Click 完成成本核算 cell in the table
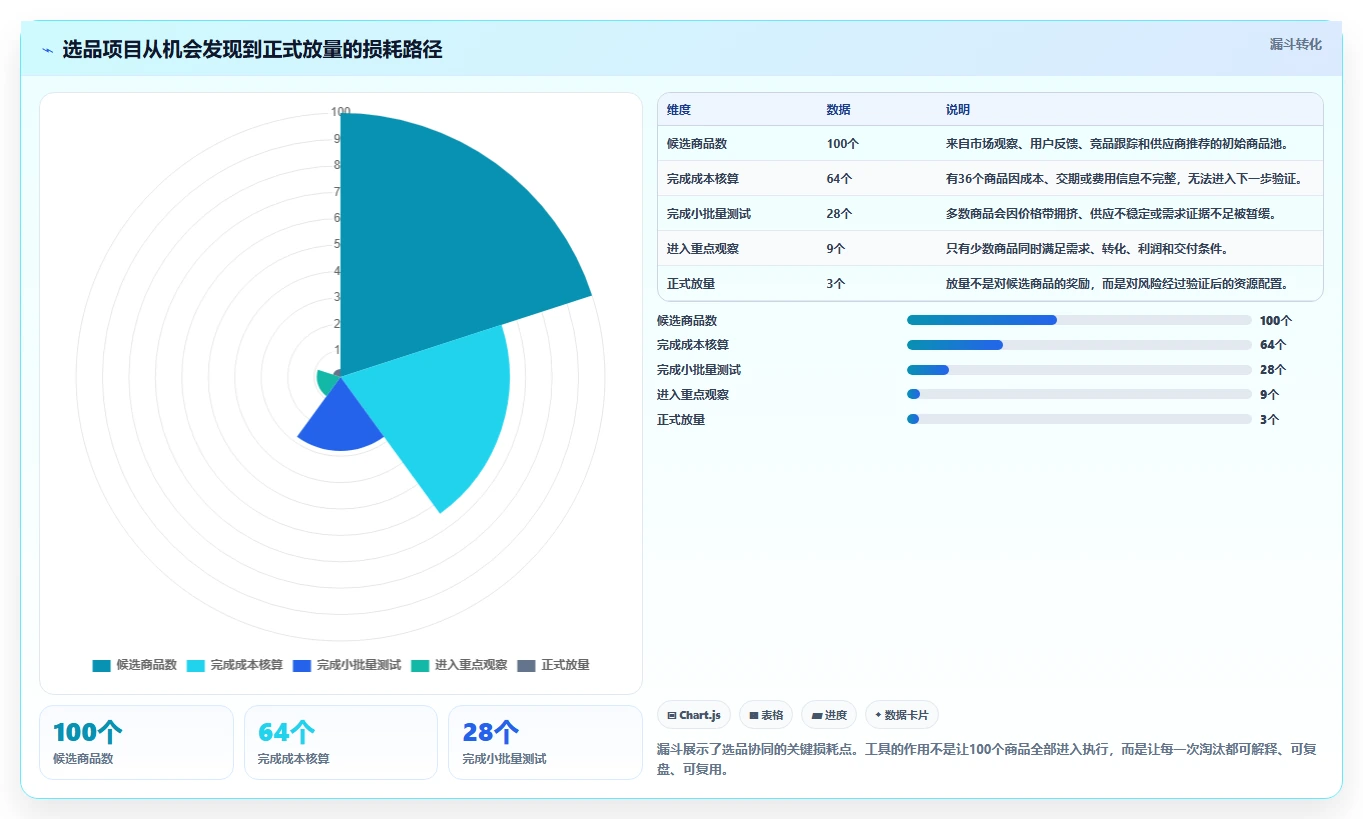 pos(703,179)
